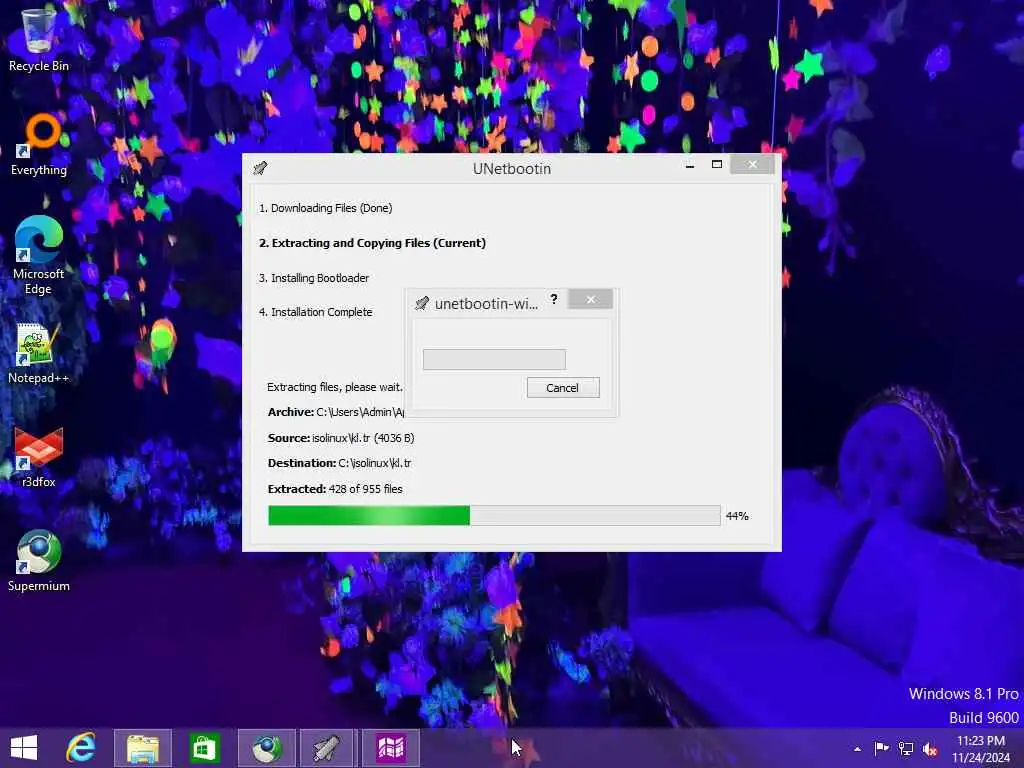
Task: Open the Action Center flag icon
Action: click(881, 748)
